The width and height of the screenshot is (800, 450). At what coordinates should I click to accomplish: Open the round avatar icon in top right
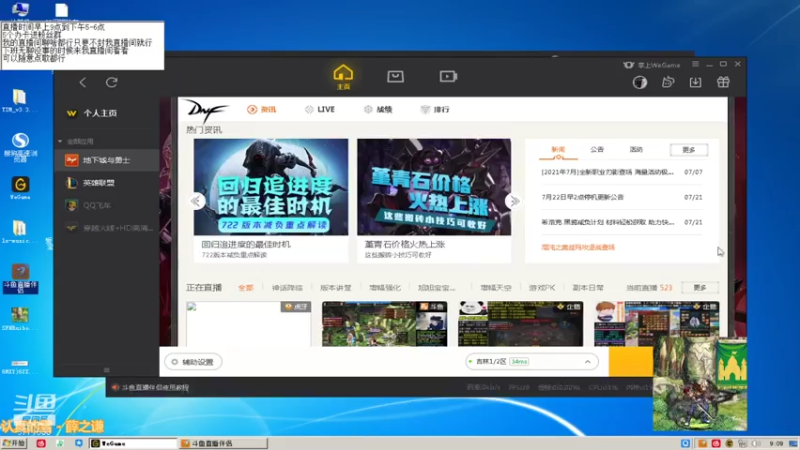[x=640, y=82]
